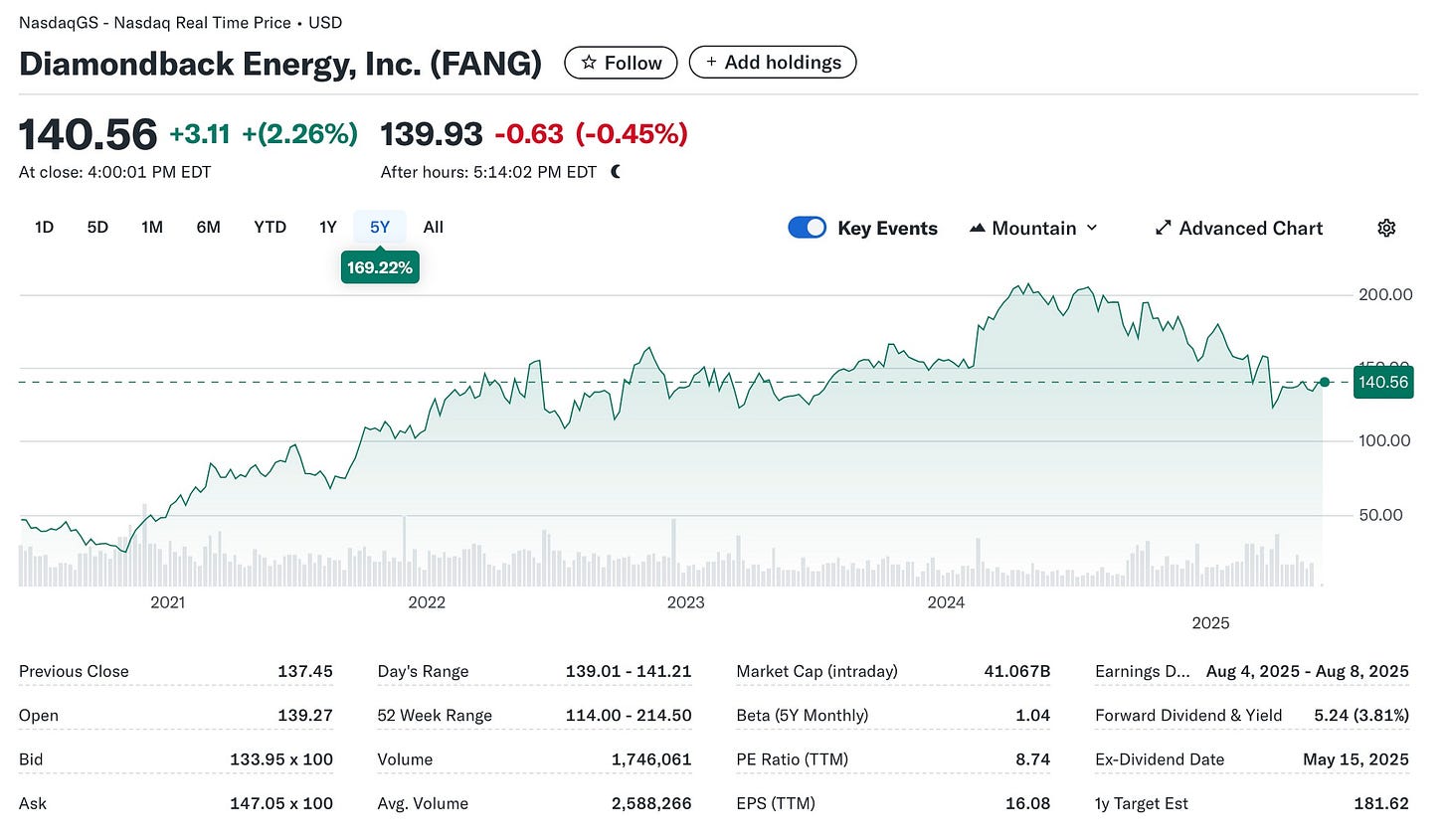Click the NasdaqGS Real Time Price text
This screenshot has height=840, width=1448.
[x=180, y=22]
